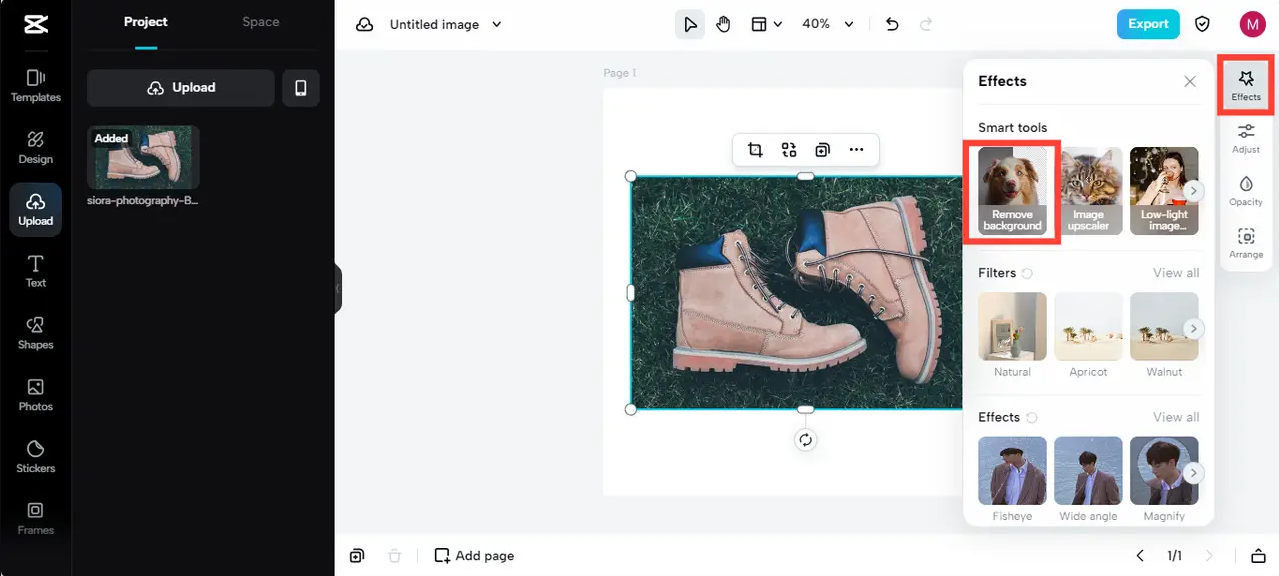Open the Stickers panel
The image size is (1279, 576).
click(35, 457)
